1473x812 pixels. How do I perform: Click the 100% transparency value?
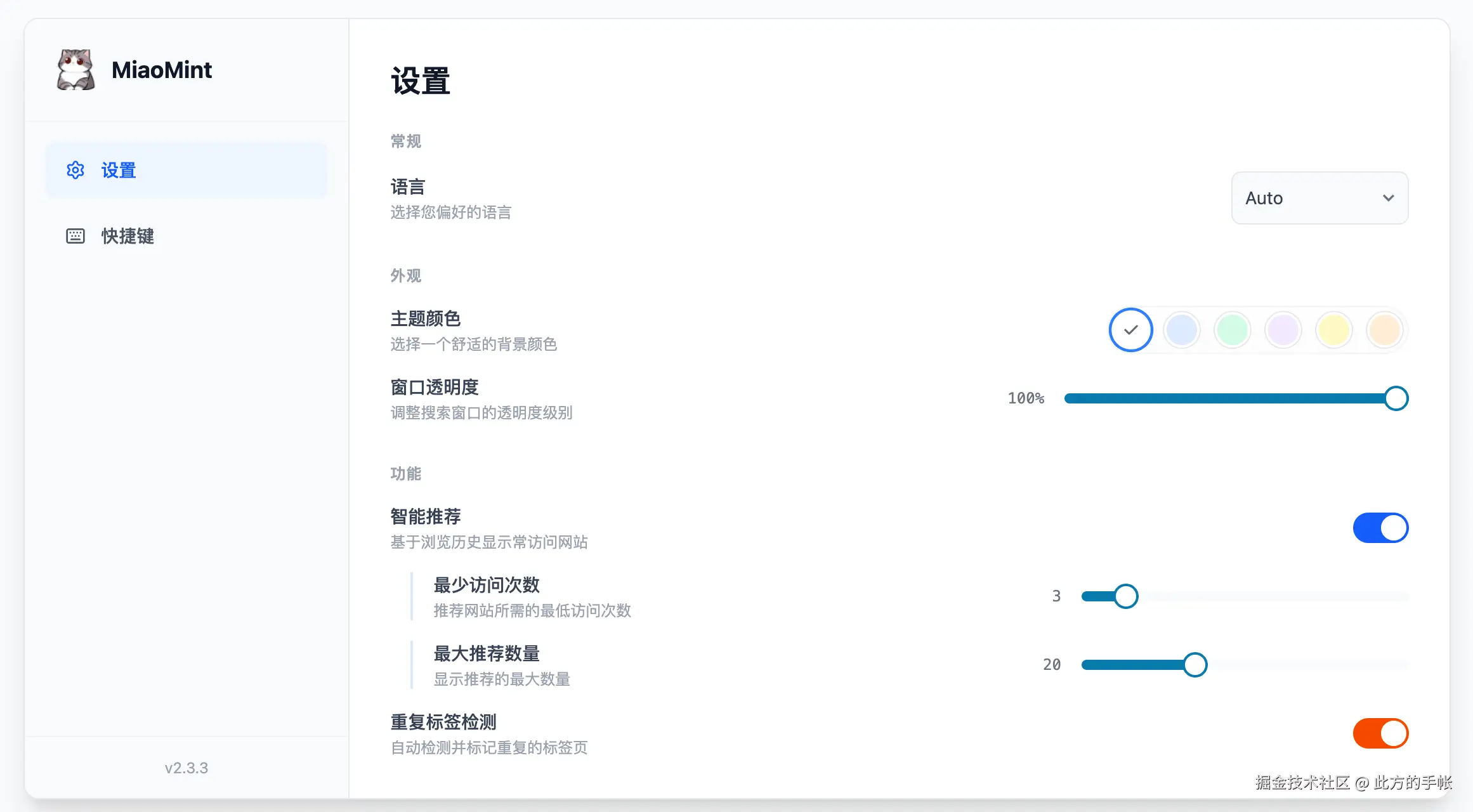(1026, 398)
